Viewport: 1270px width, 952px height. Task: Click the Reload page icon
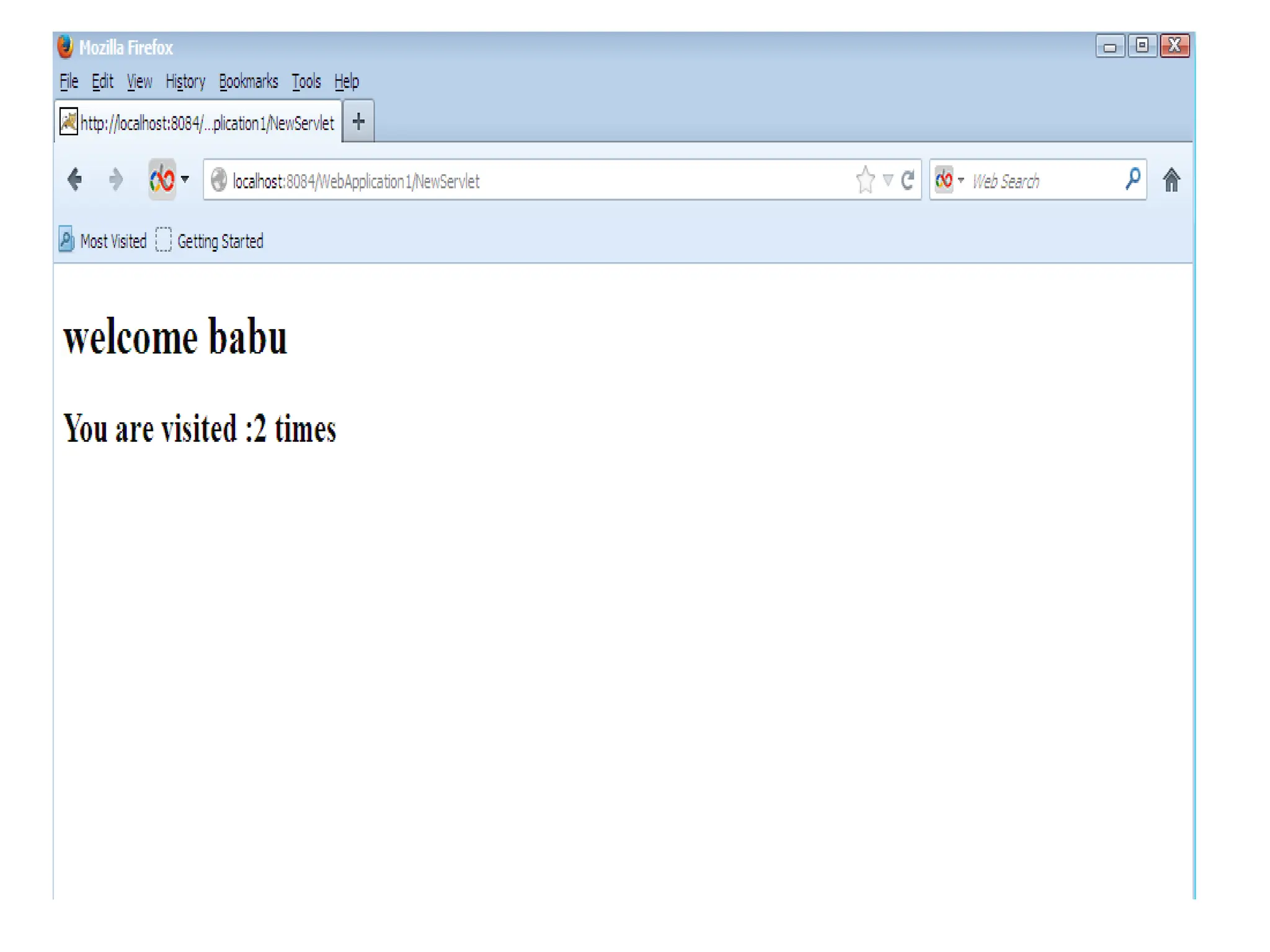click(x=908, y=180)
